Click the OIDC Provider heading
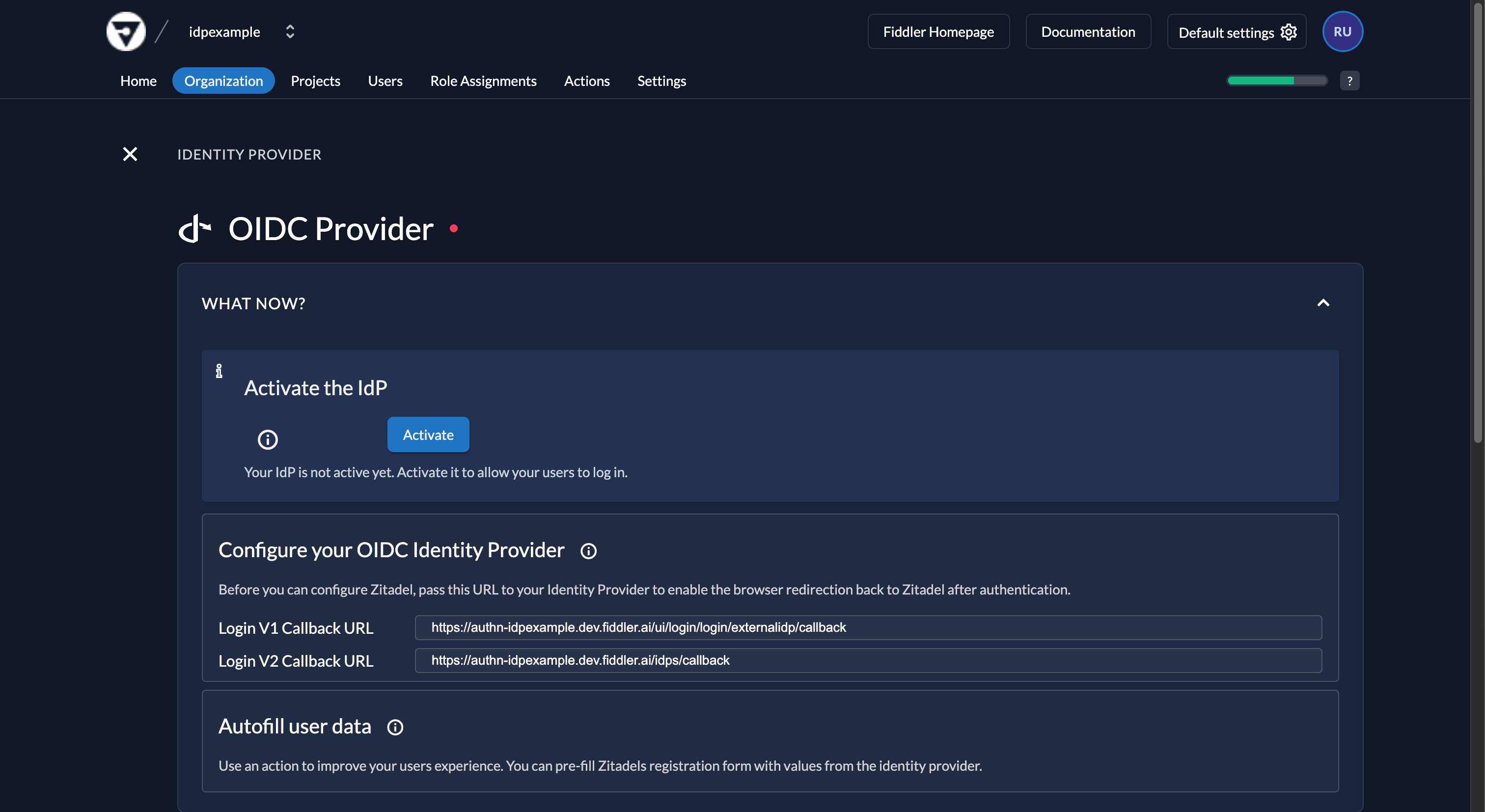Image resolution: width=1485 pixels, height=812 pixels. pos(331,229)
